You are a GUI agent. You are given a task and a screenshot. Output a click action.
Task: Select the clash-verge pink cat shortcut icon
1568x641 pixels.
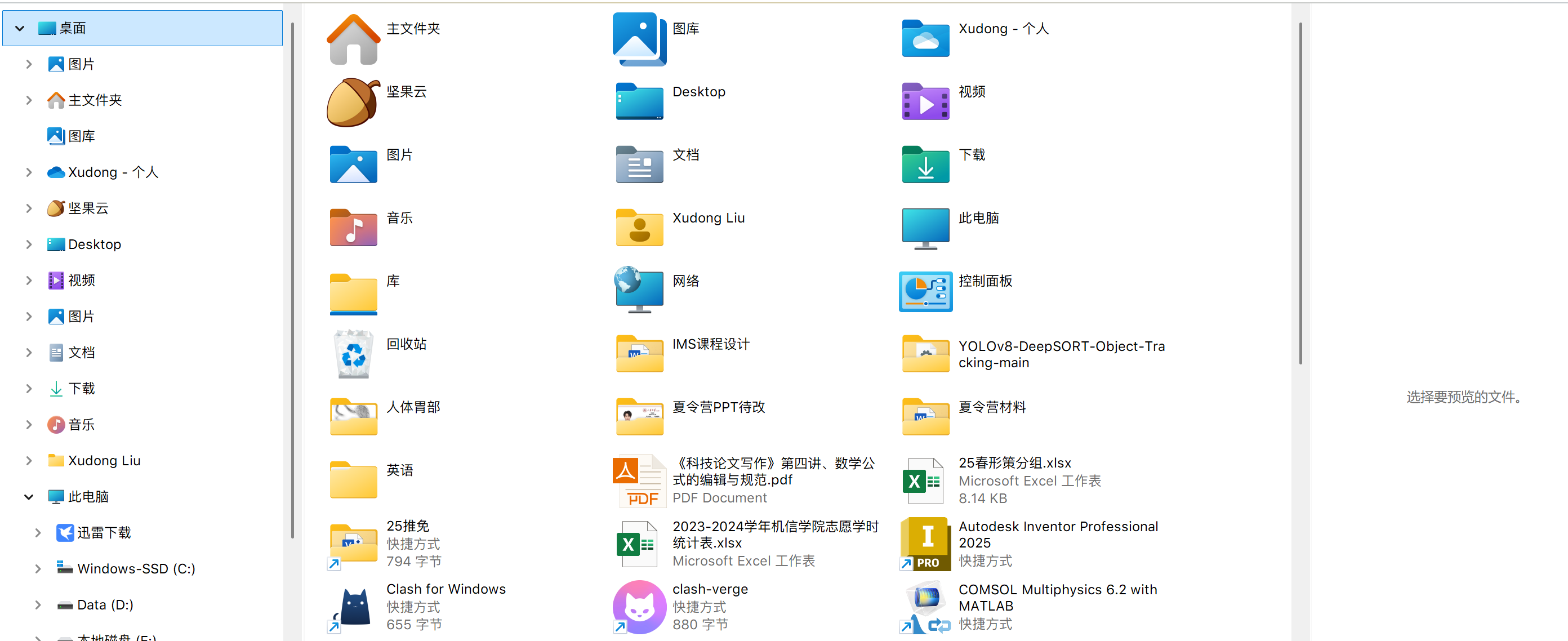pos(639,607)
